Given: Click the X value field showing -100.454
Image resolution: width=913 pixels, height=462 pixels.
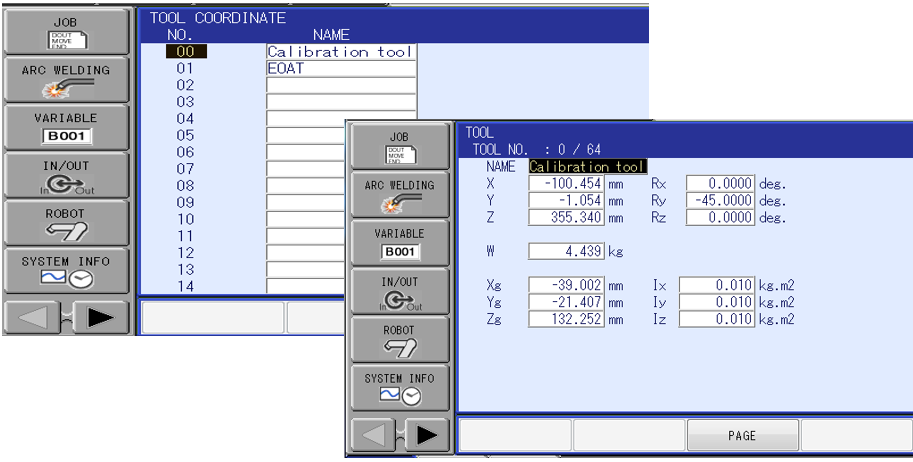Looking at the screenshot, I should tap(566, 184).
